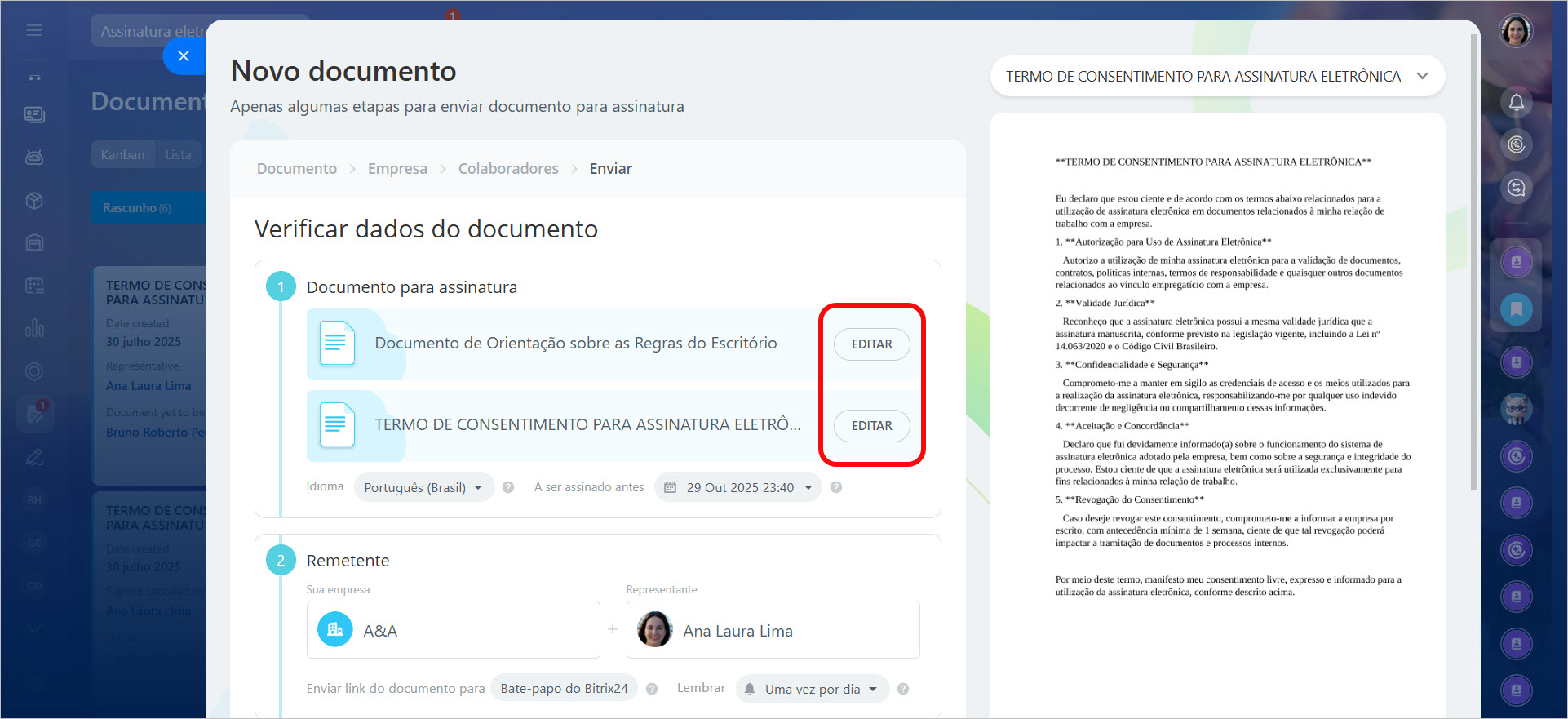Open the pencil edit icon in left sidebar

(34, 457)
